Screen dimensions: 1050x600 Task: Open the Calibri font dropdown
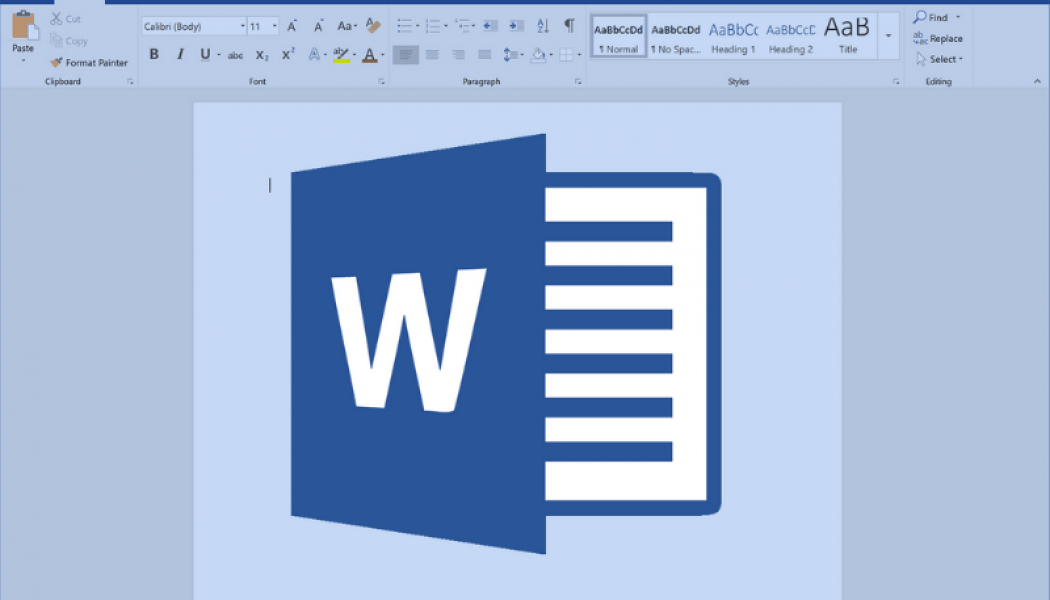pos(192,25)
